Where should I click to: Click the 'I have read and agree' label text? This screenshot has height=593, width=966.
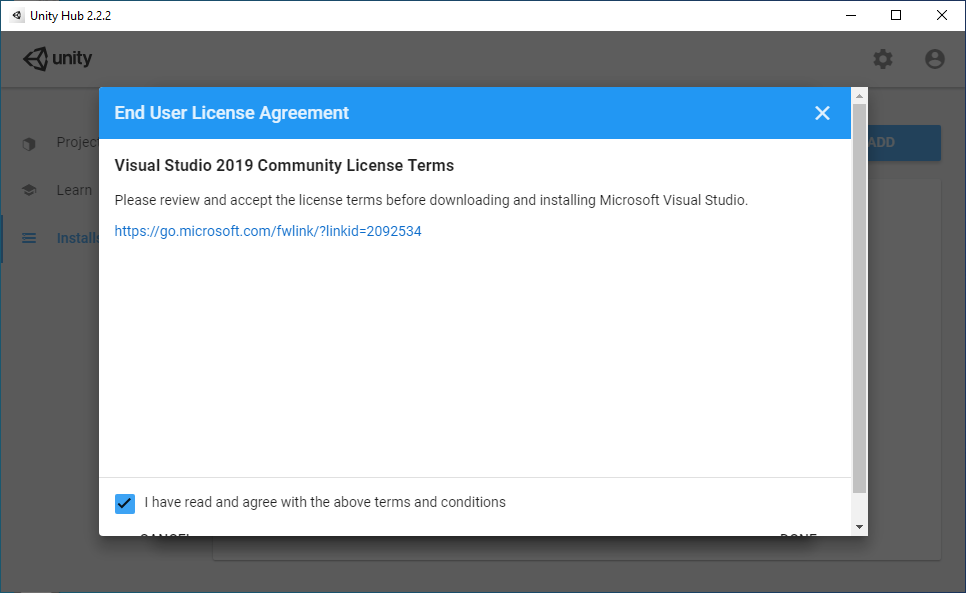click(x=325, y=502)
